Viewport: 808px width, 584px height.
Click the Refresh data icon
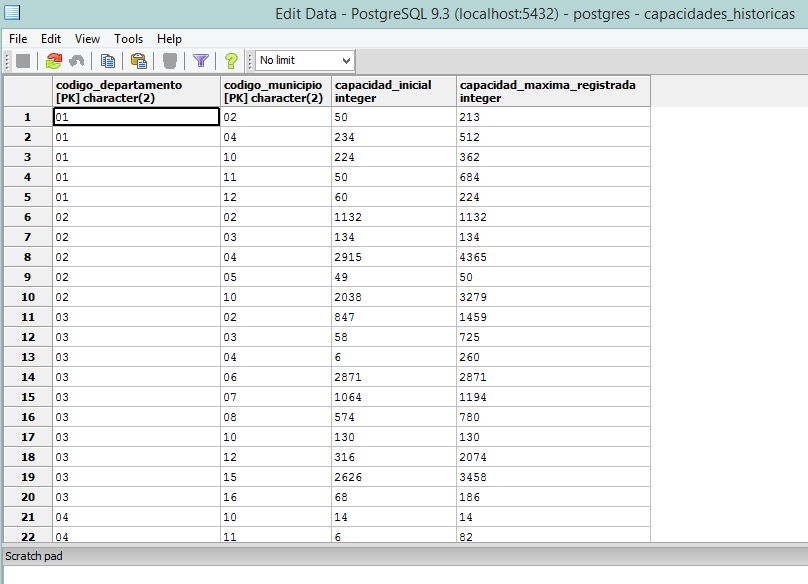[54, 61]
